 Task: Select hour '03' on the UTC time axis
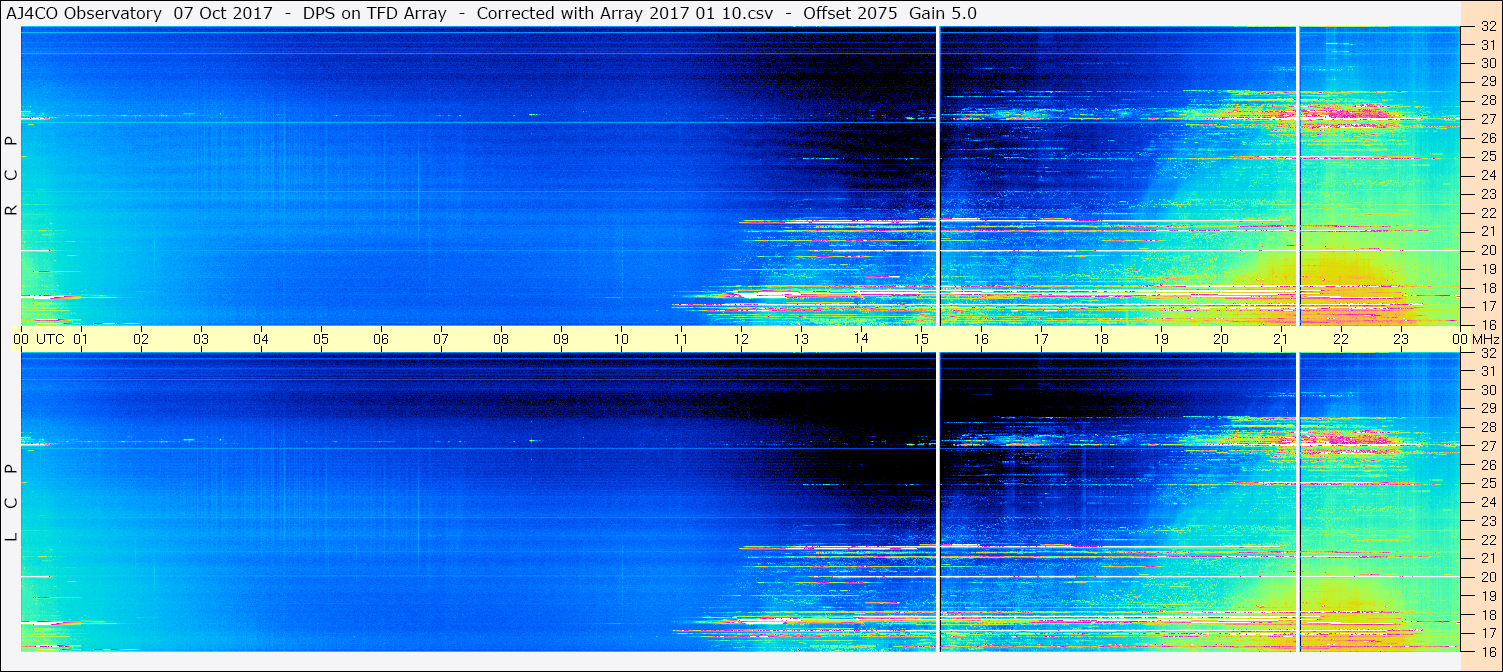(201, 339)
